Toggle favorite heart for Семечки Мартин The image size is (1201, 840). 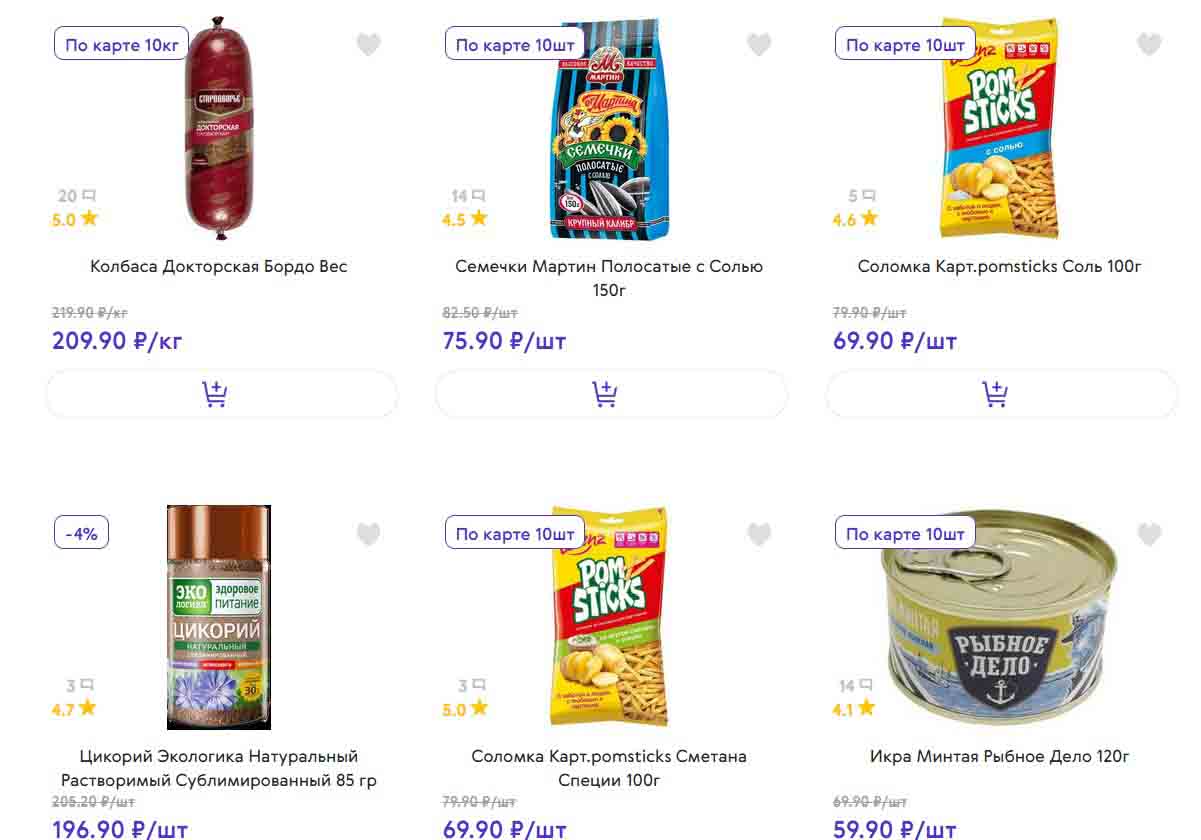point(759,45)
